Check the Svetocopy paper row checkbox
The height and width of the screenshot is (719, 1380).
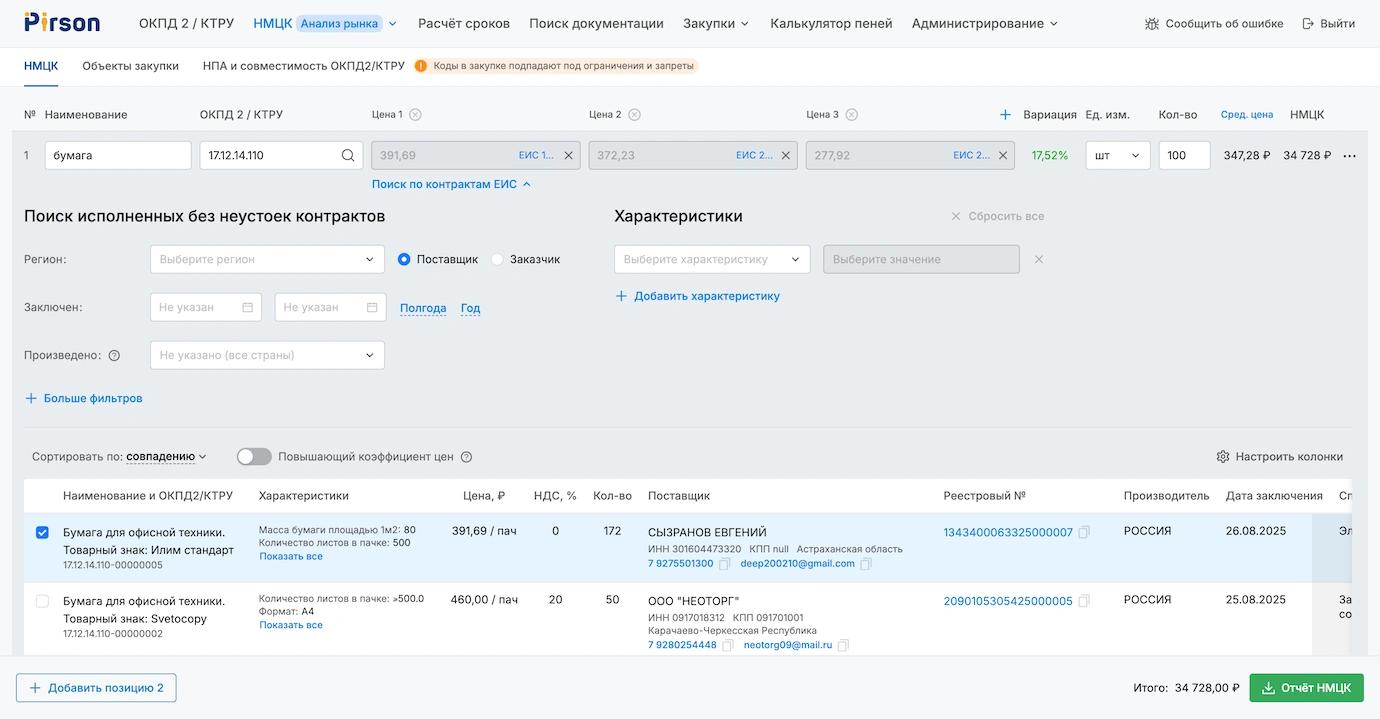click(42, 601)
